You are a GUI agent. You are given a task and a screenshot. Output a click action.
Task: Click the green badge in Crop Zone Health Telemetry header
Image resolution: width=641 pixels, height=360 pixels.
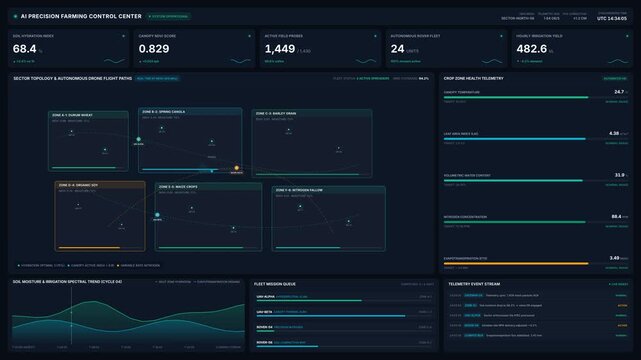(x=615, y=78)
